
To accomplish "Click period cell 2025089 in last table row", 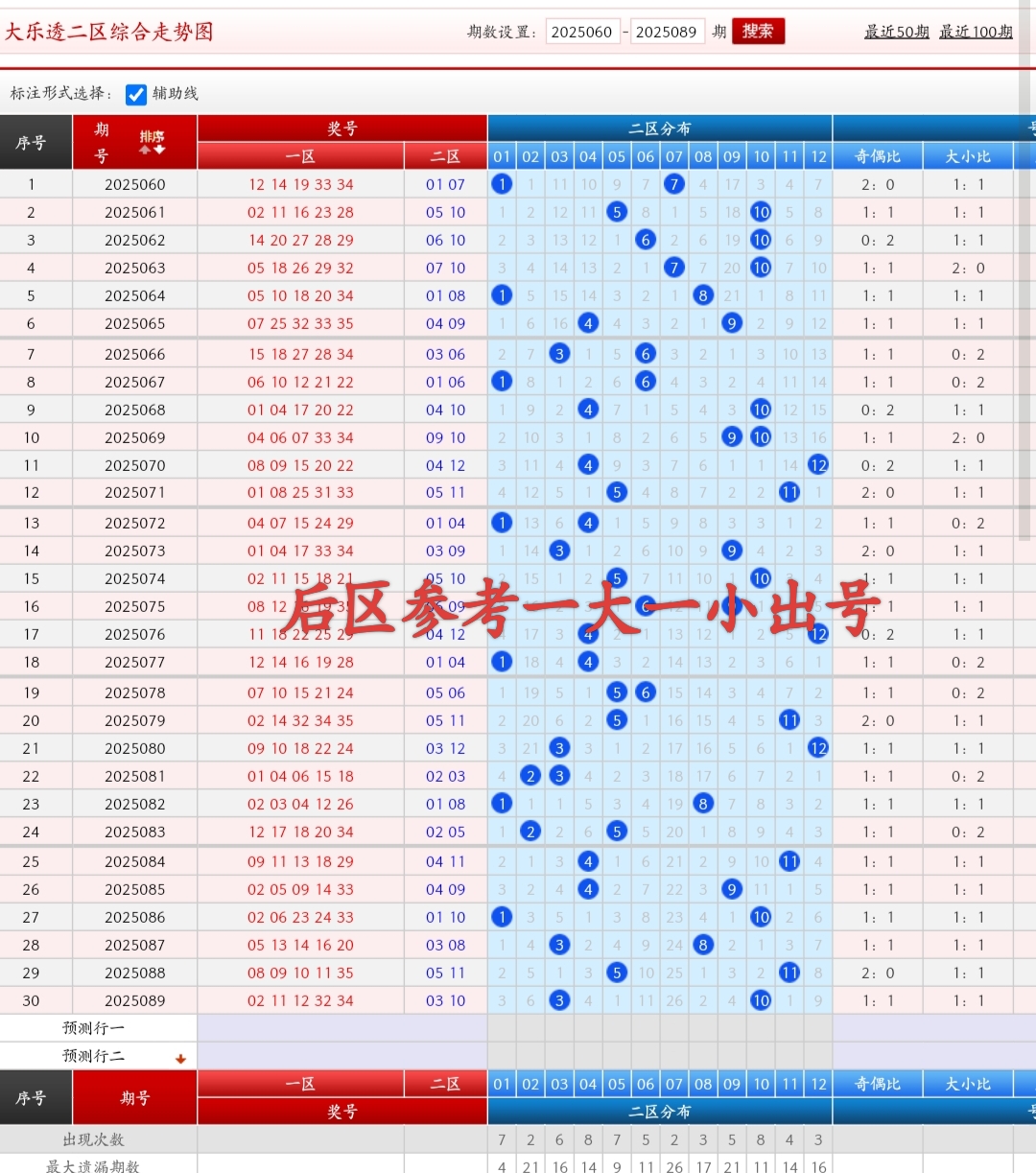I will pyautogui.click(x=135, y=1000).
